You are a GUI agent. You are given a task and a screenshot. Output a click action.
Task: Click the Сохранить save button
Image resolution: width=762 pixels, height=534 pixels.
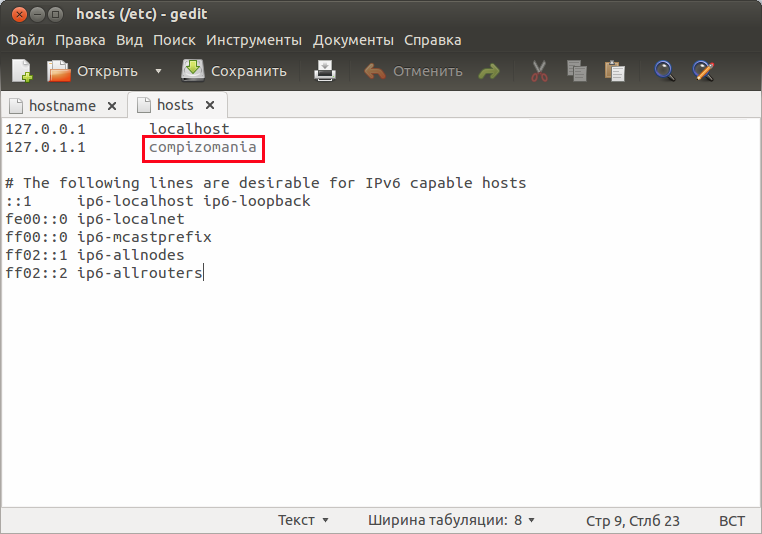234,71
